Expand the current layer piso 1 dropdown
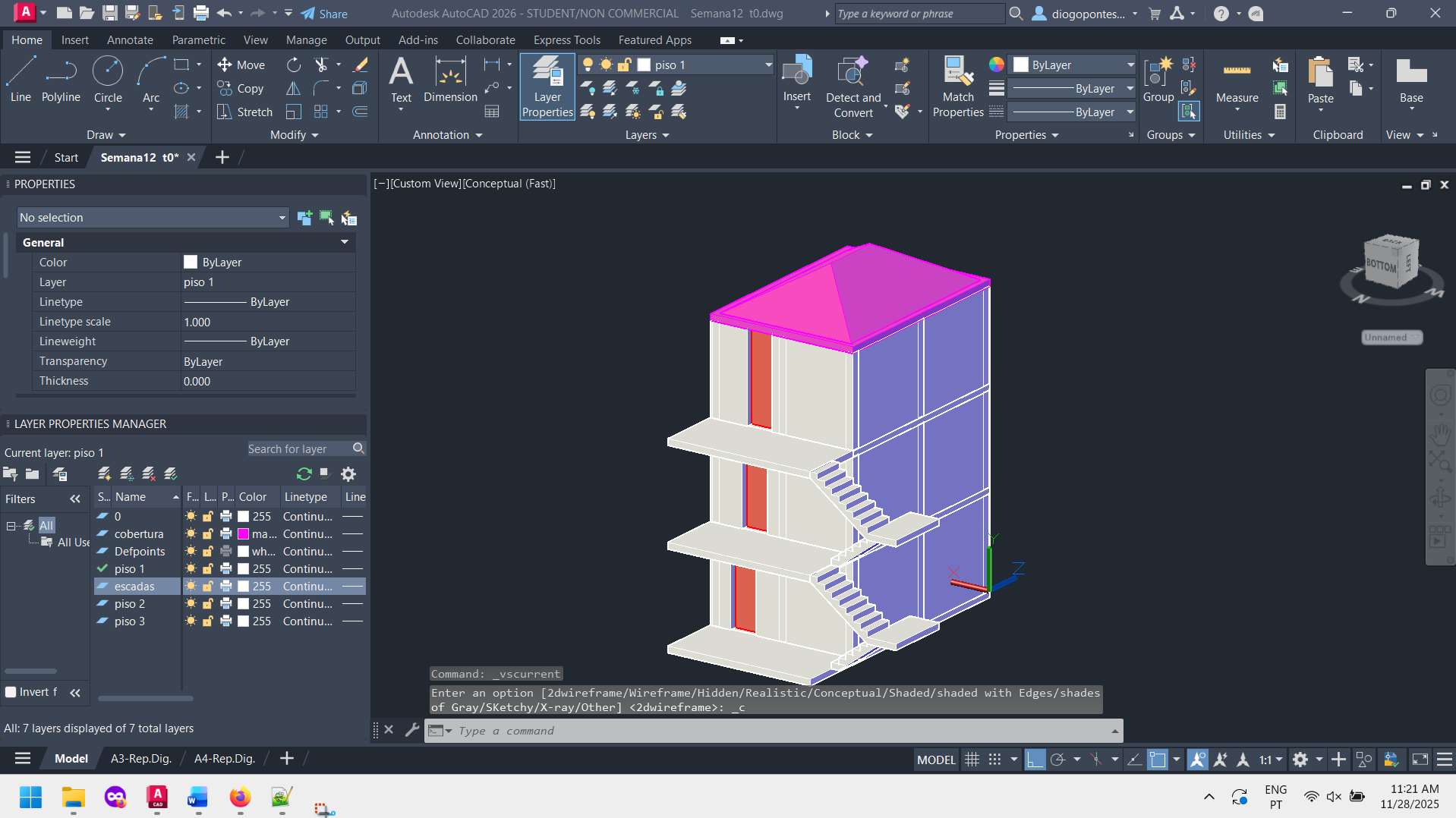The height and width of the screenshot is (818, 1456). 767,65
